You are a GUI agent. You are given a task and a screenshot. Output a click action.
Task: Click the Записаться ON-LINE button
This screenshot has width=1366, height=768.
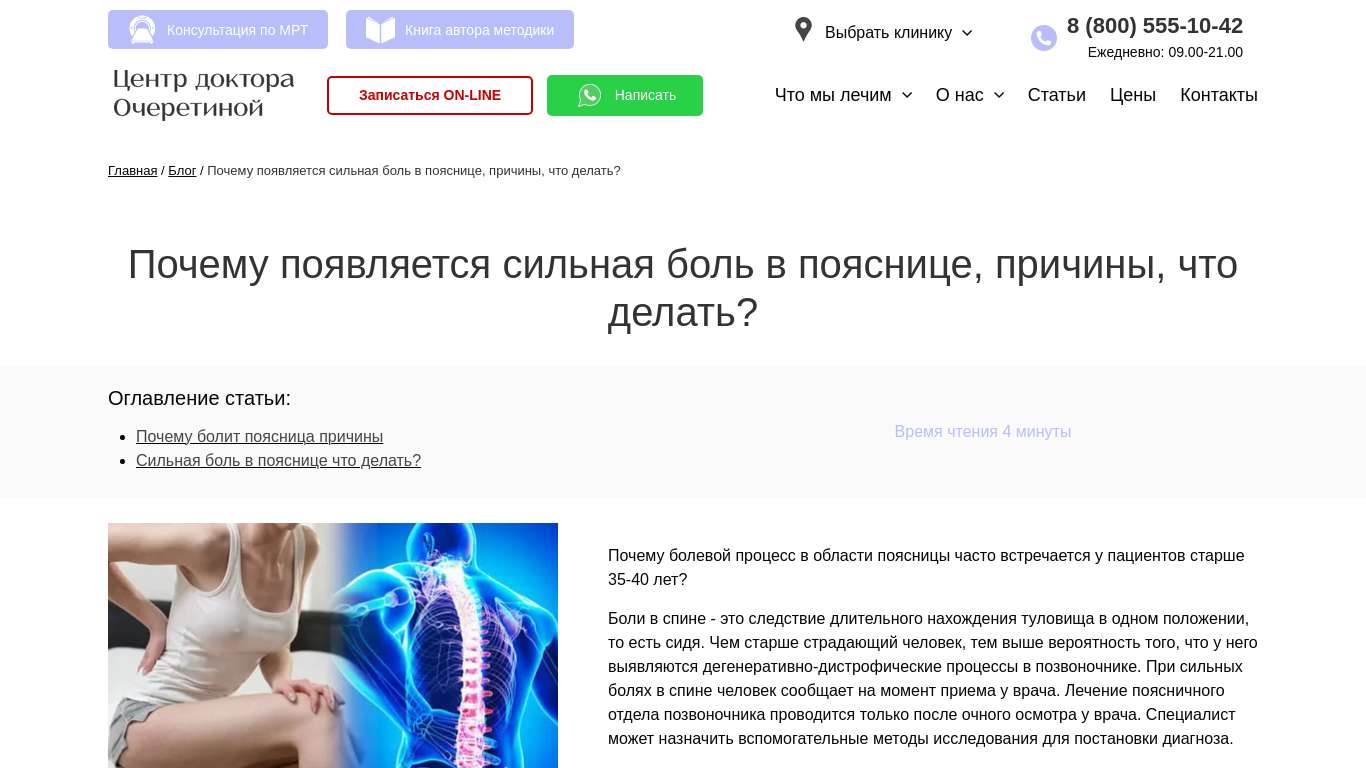[x=430, y=95]
